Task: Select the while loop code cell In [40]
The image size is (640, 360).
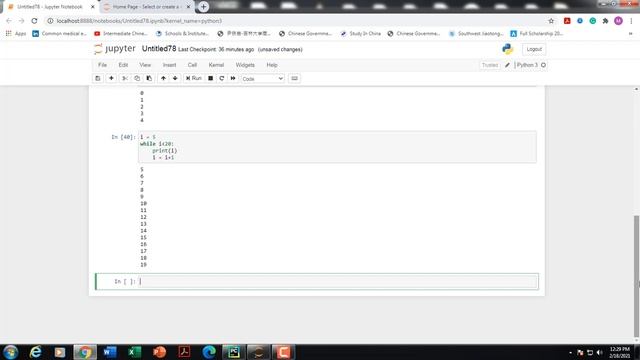Action: click(338, 147)
